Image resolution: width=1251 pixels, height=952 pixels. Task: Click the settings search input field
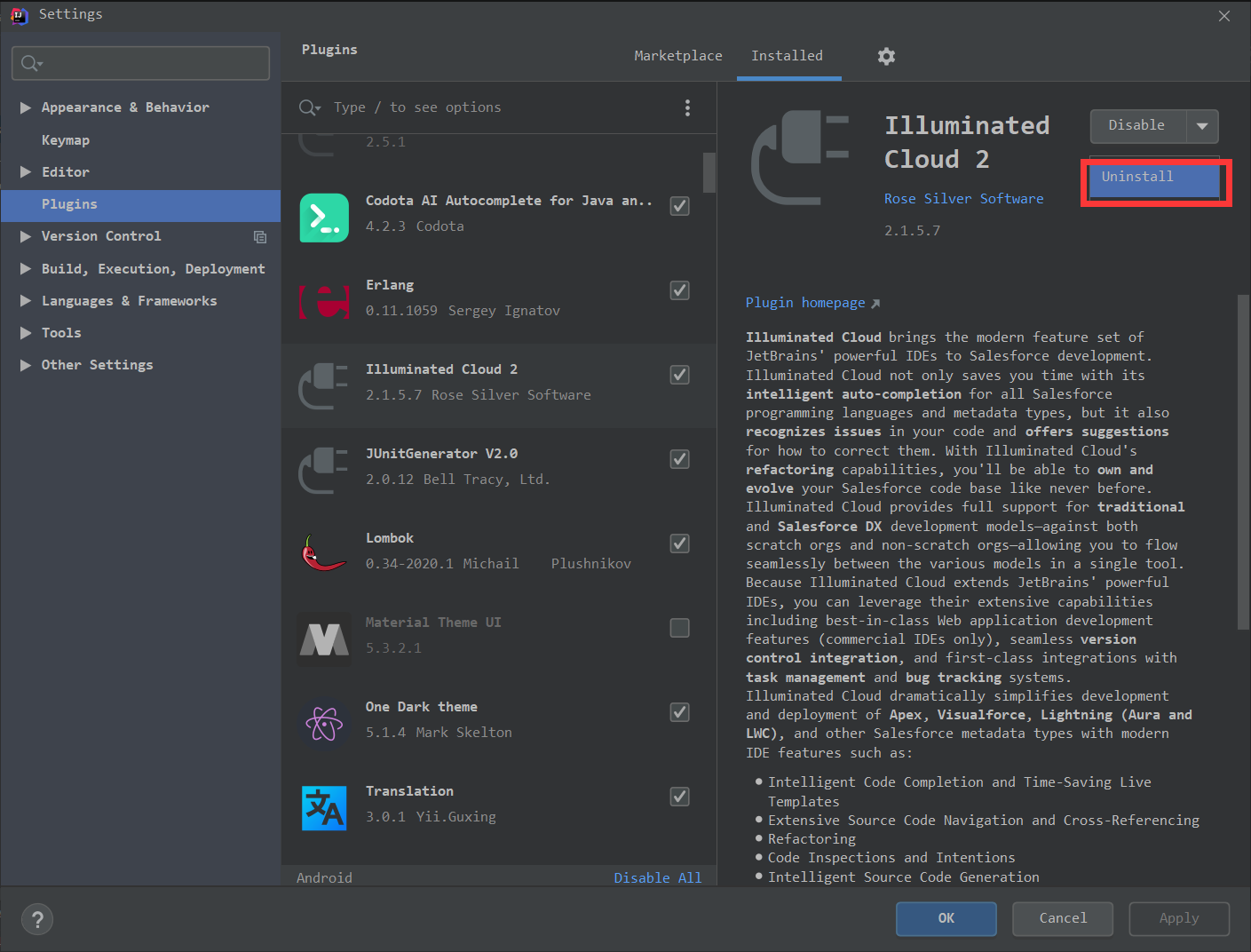click(139, 63)
